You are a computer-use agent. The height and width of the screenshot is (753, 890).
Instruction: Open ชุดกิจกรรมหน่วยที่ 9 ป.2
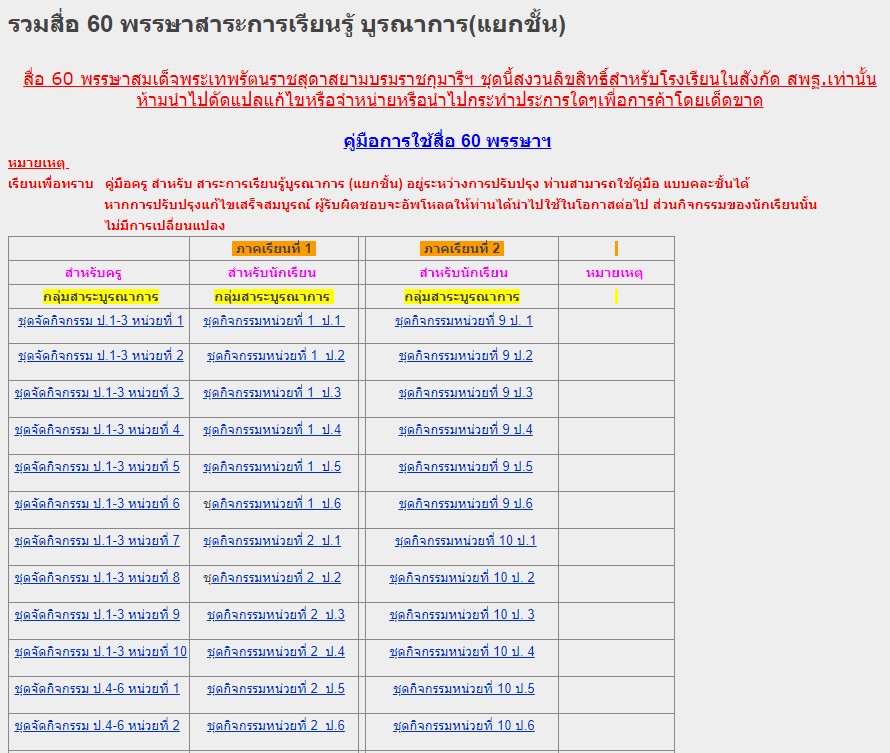click(465, 356)
